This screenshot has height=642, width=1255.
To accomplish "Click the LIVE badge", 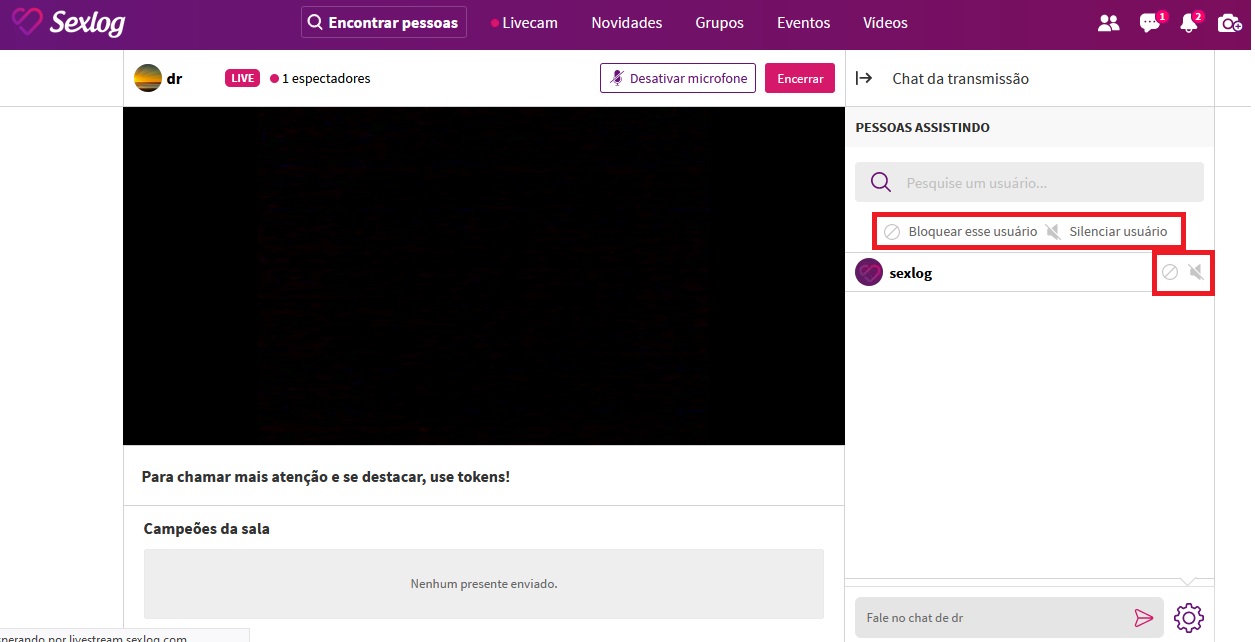I will click(243, 78).
